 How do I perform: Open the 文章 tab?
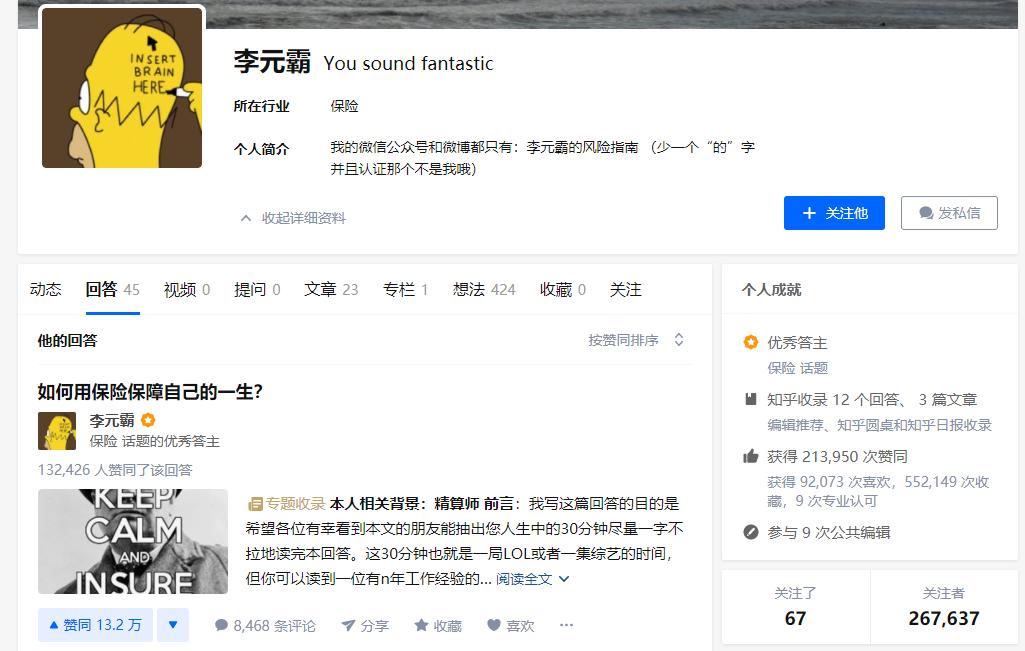[319, 289]
